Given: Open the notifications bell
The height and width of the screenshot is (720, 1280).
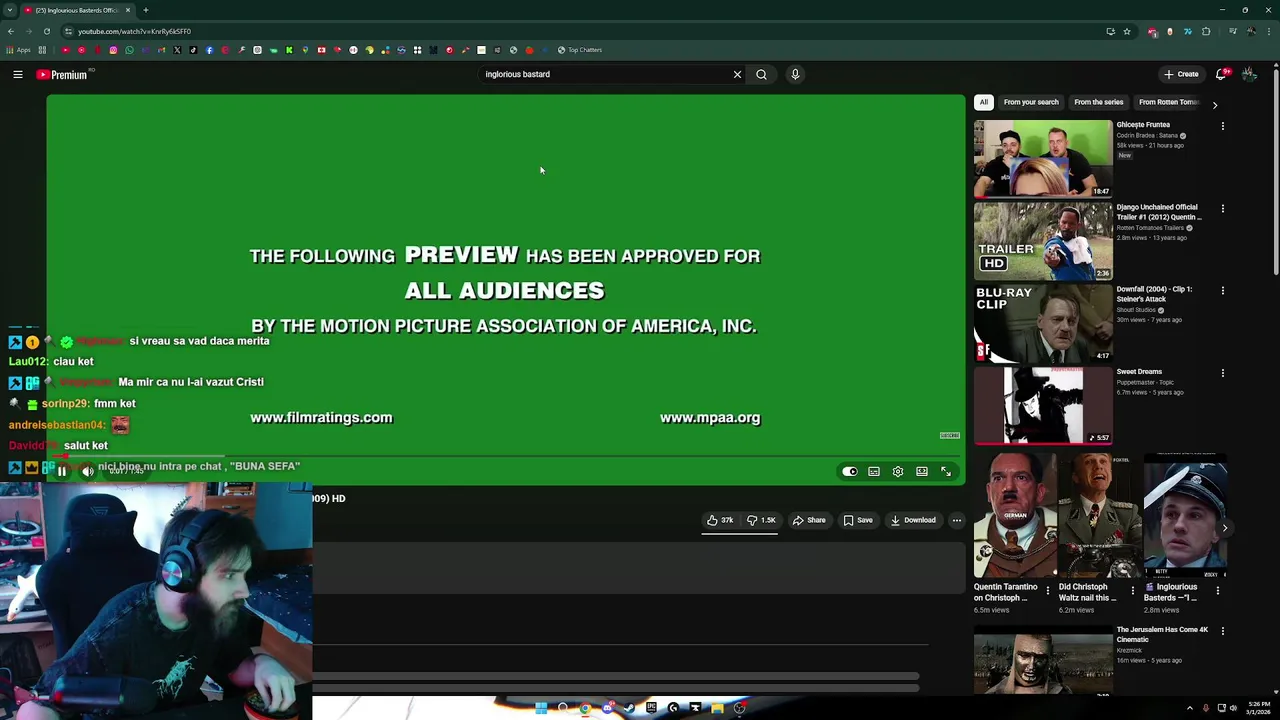Looking at the screenshot, I should click(x=1221, y=74).
